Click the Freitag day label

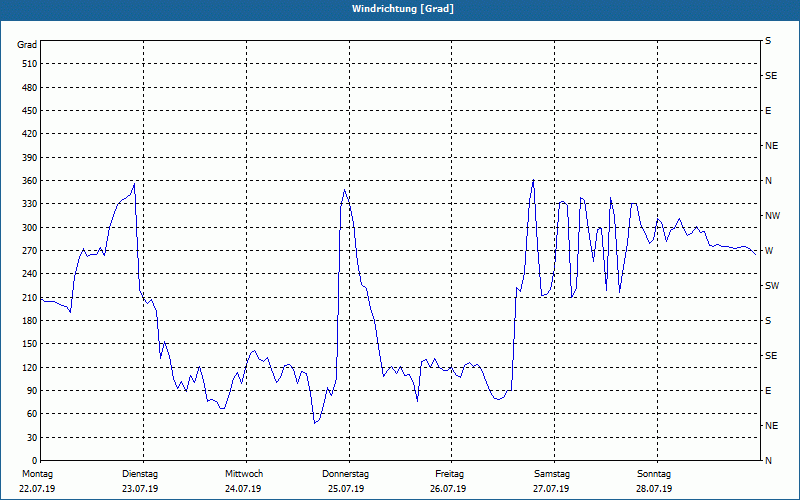click(449, 474)
